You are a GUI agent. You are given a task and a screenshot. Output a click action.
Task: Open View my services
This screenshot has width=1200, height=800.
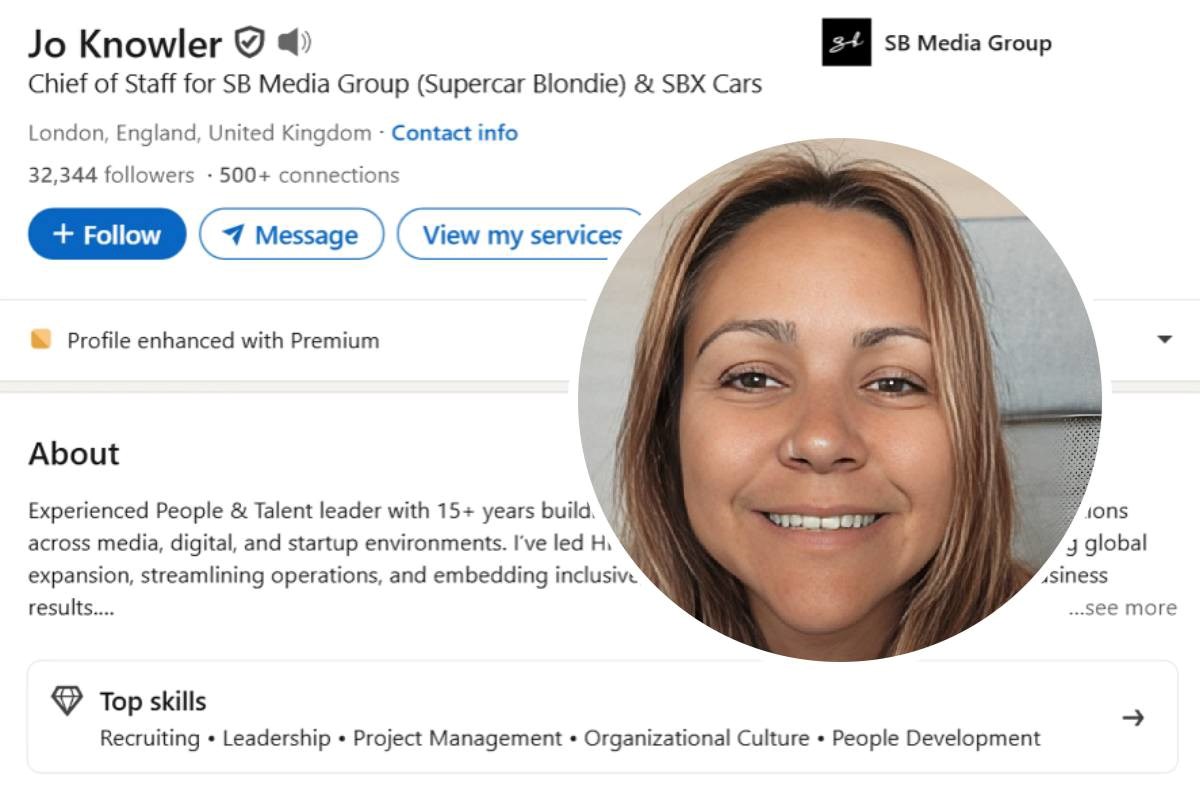tap(516, 236)
